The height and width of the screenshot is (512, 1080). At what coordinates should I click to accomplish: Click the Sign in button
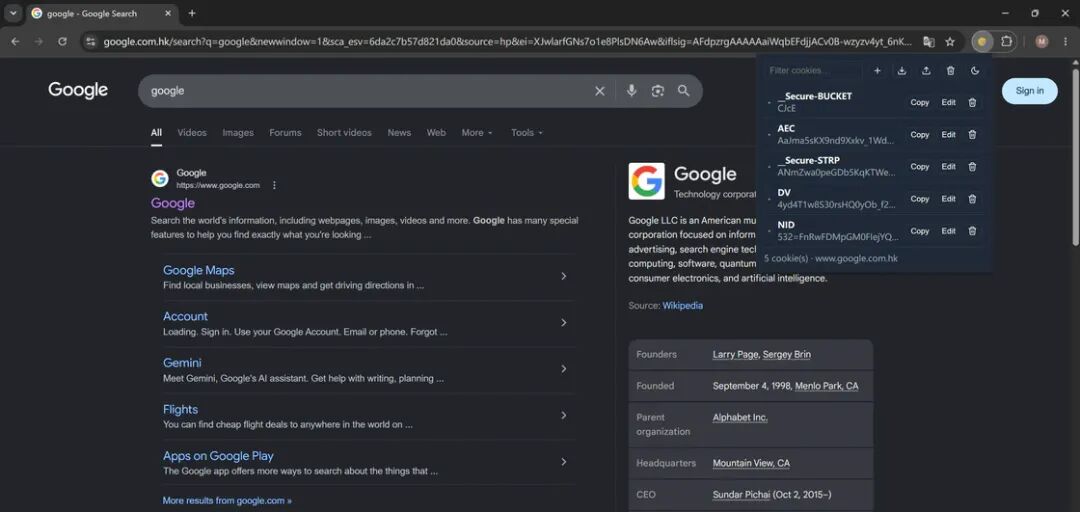[x=1029, y=91]
